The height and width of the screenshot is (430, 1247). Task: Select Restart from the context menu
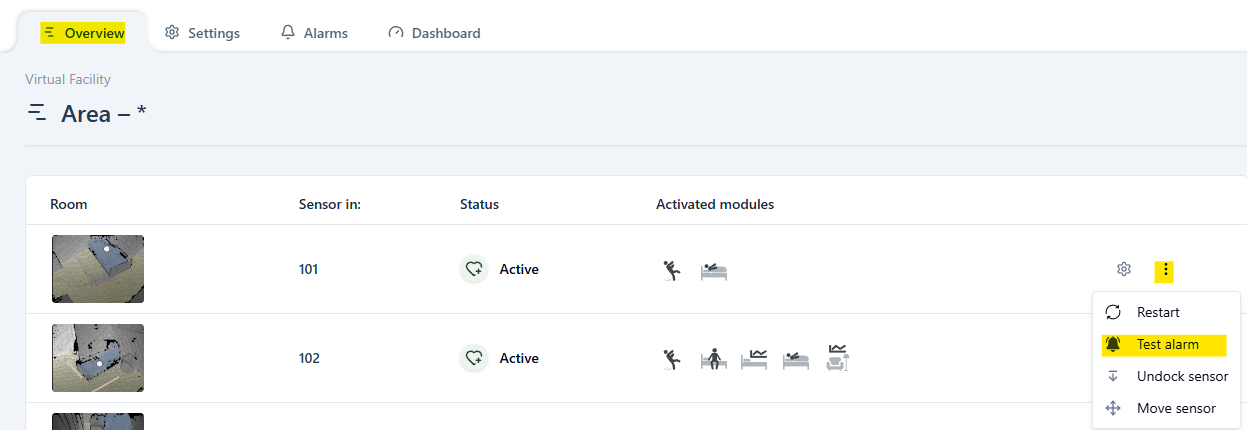(x=1157, y=312)
